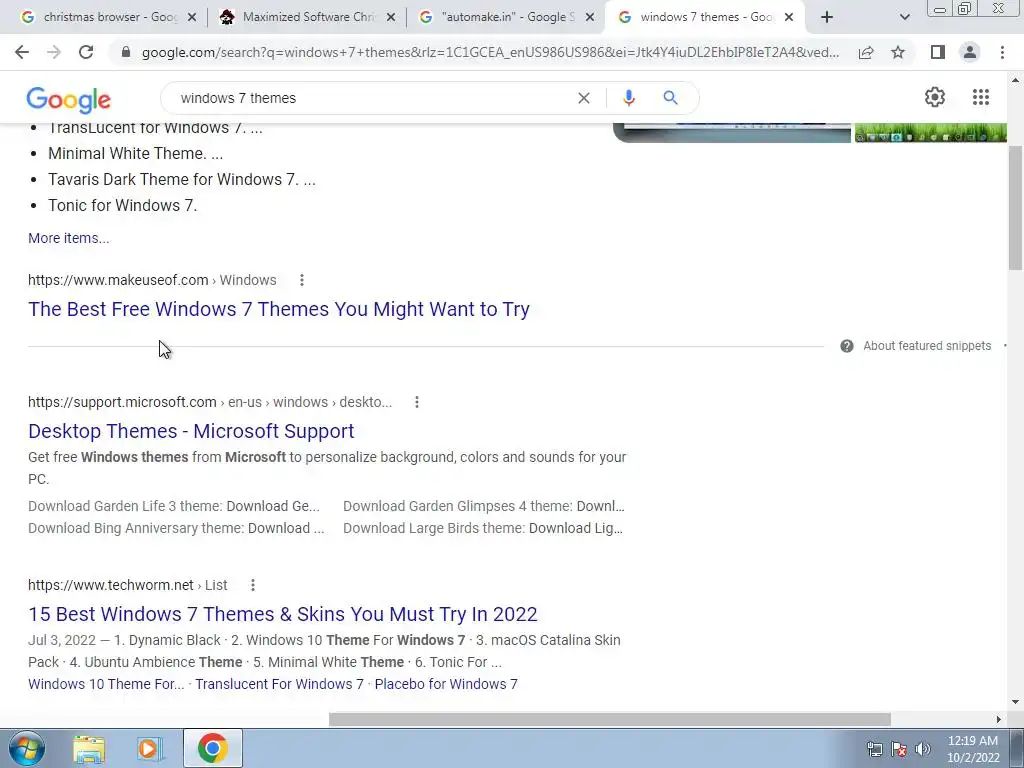Viewport: 1024px width, 768px height.
Task: Share this page via share icon
Action: click(x=866, y=52)
